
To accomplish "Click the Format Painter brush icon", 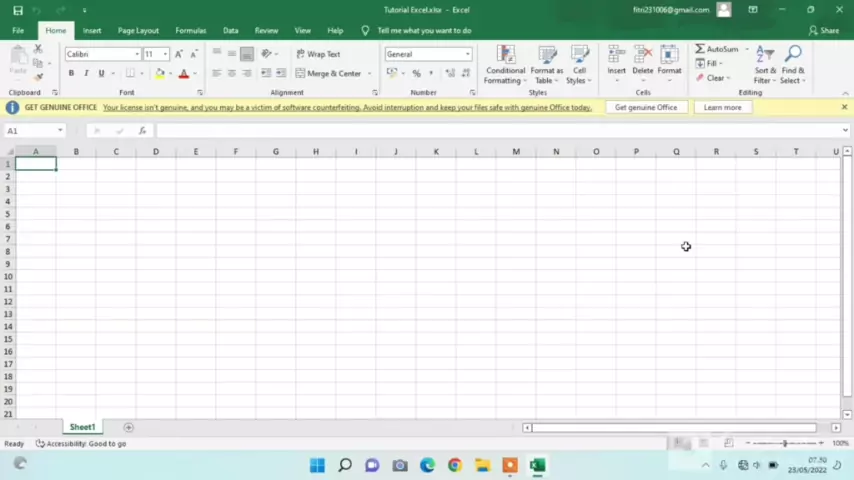I will [38, 77].
